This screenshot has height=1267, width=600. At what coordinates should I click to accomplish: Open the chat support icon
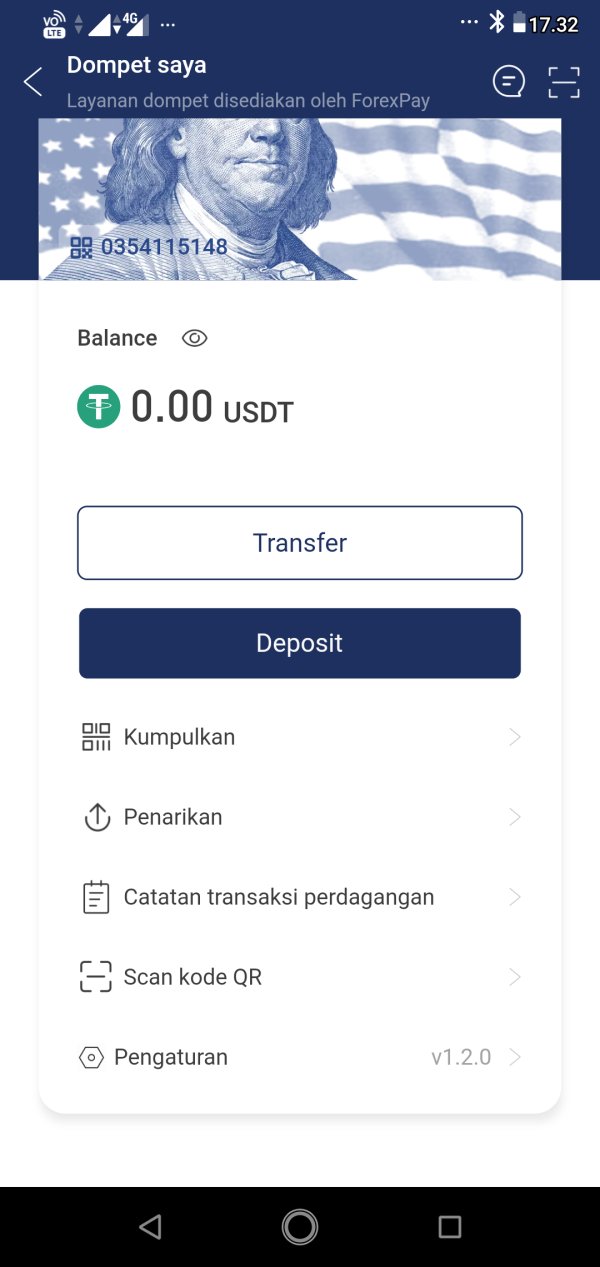(x=509, y=82)
